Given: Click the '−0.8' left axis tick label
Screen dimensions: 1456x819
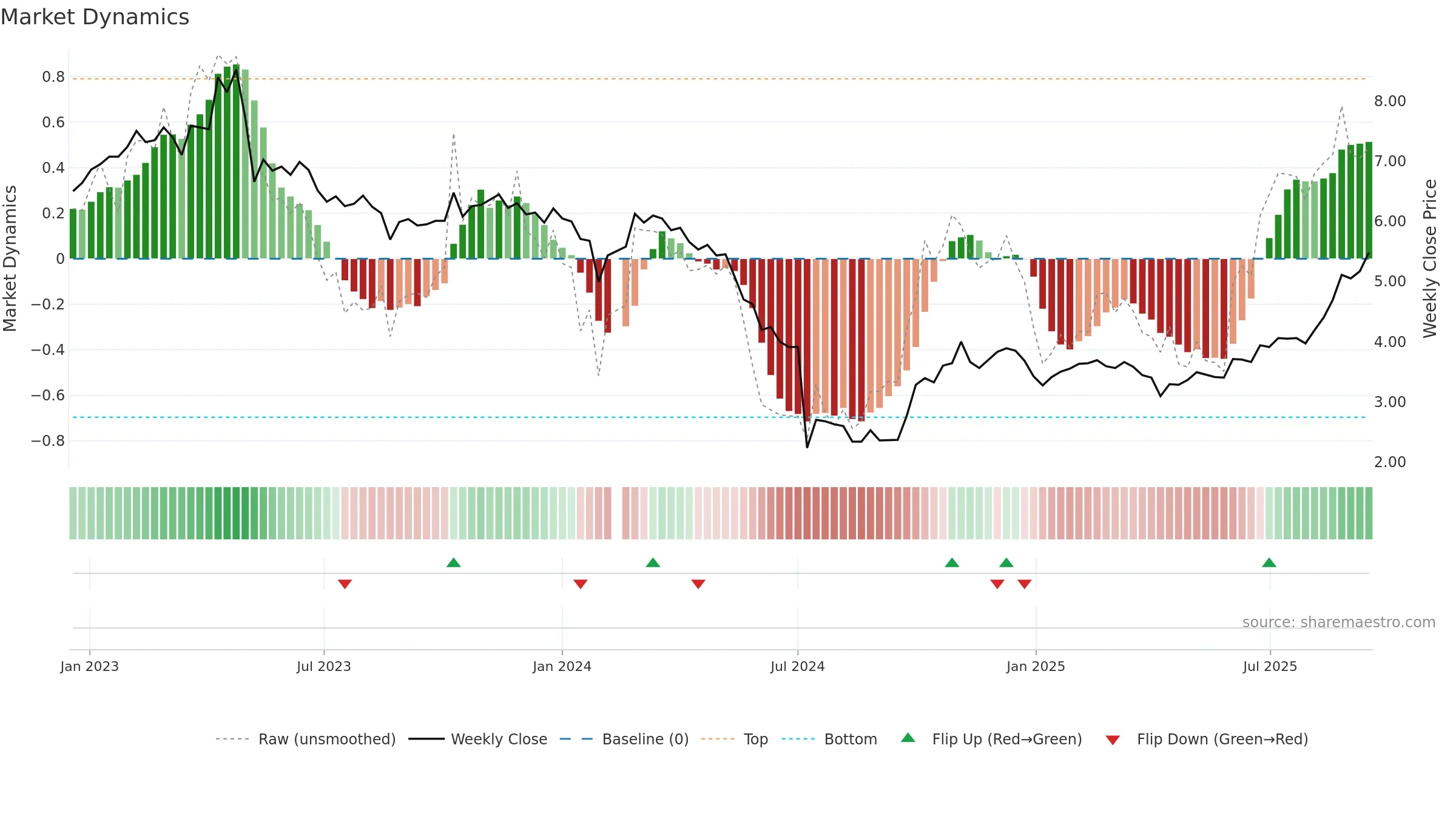Looking at the screenshot, I should [x=48, y=441].
